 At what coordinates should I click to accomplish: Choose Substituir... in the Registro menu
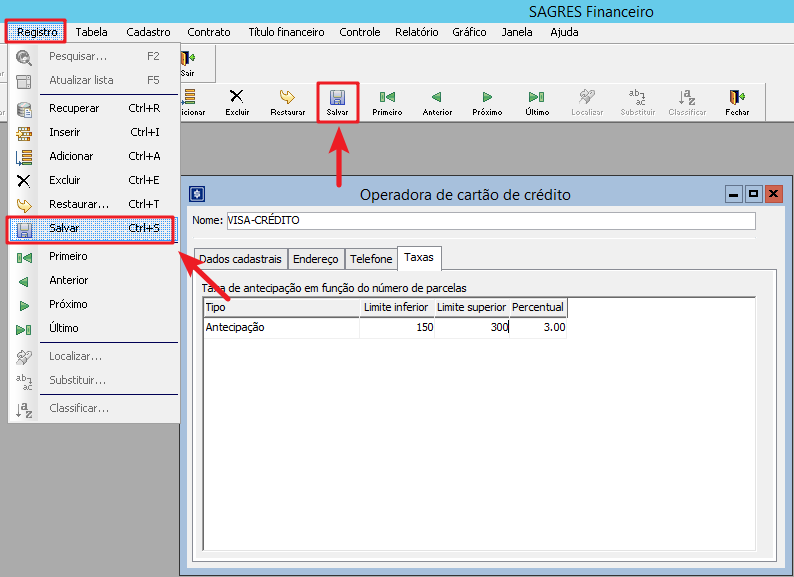(94, 380)
